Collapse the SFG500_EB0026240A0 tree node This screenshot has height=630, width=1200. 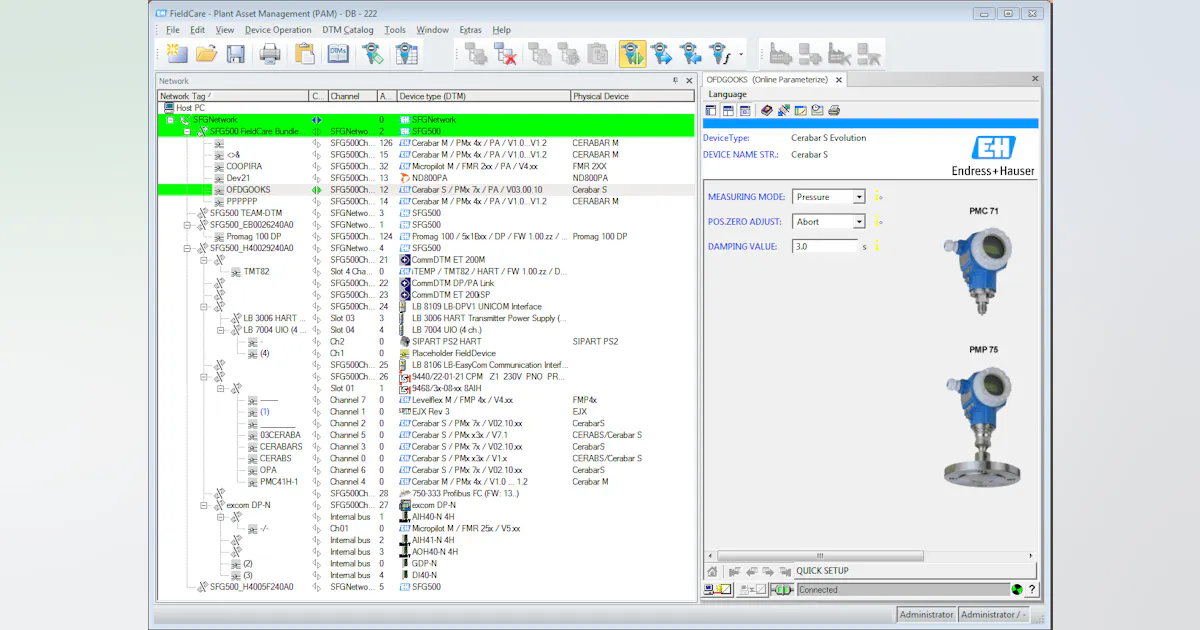click(187, 225)
